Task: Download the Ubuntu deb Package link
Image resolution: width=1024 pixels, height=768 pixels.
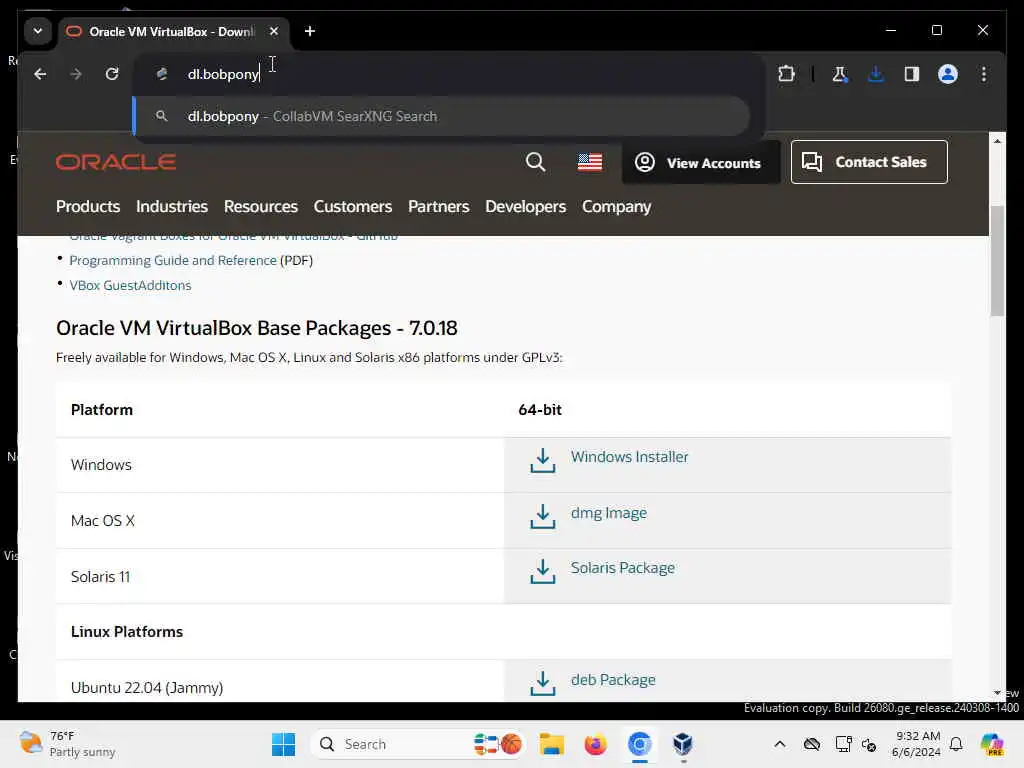Action: (x=613, y=680)
